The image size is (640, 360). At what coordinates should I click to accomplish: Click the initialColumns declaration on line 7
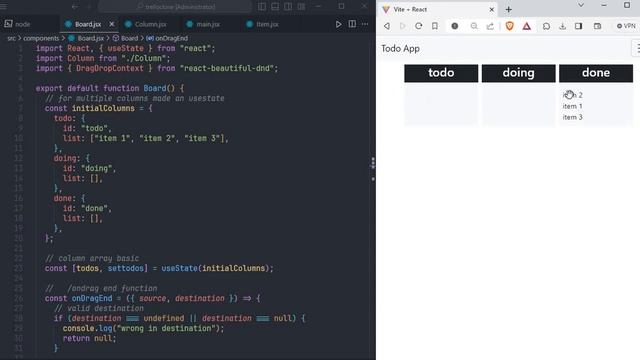tap(103, 108)
